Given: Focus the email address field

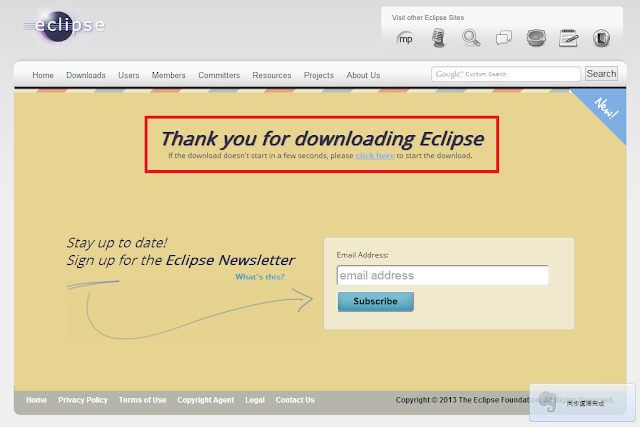Looking at the screenshot, I should click(442, 275).
